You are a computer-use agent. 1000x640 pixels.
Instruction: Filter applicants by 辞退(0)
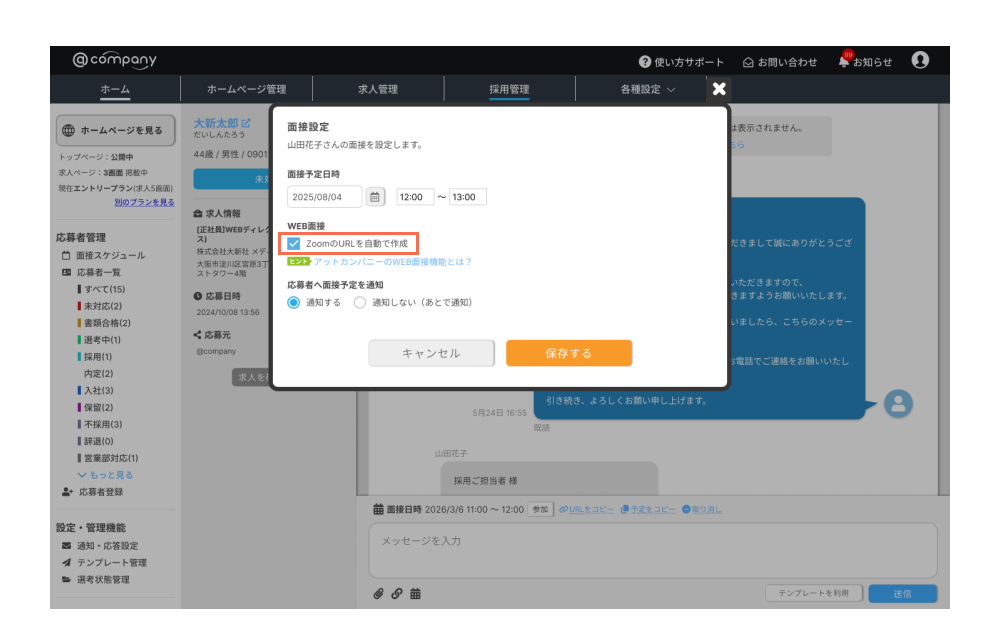point(96,441)
